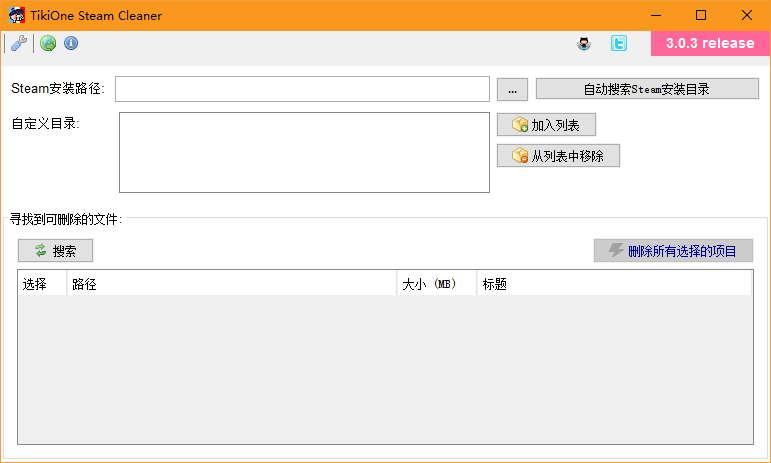Click the 选择 column header

pos(42,284)
